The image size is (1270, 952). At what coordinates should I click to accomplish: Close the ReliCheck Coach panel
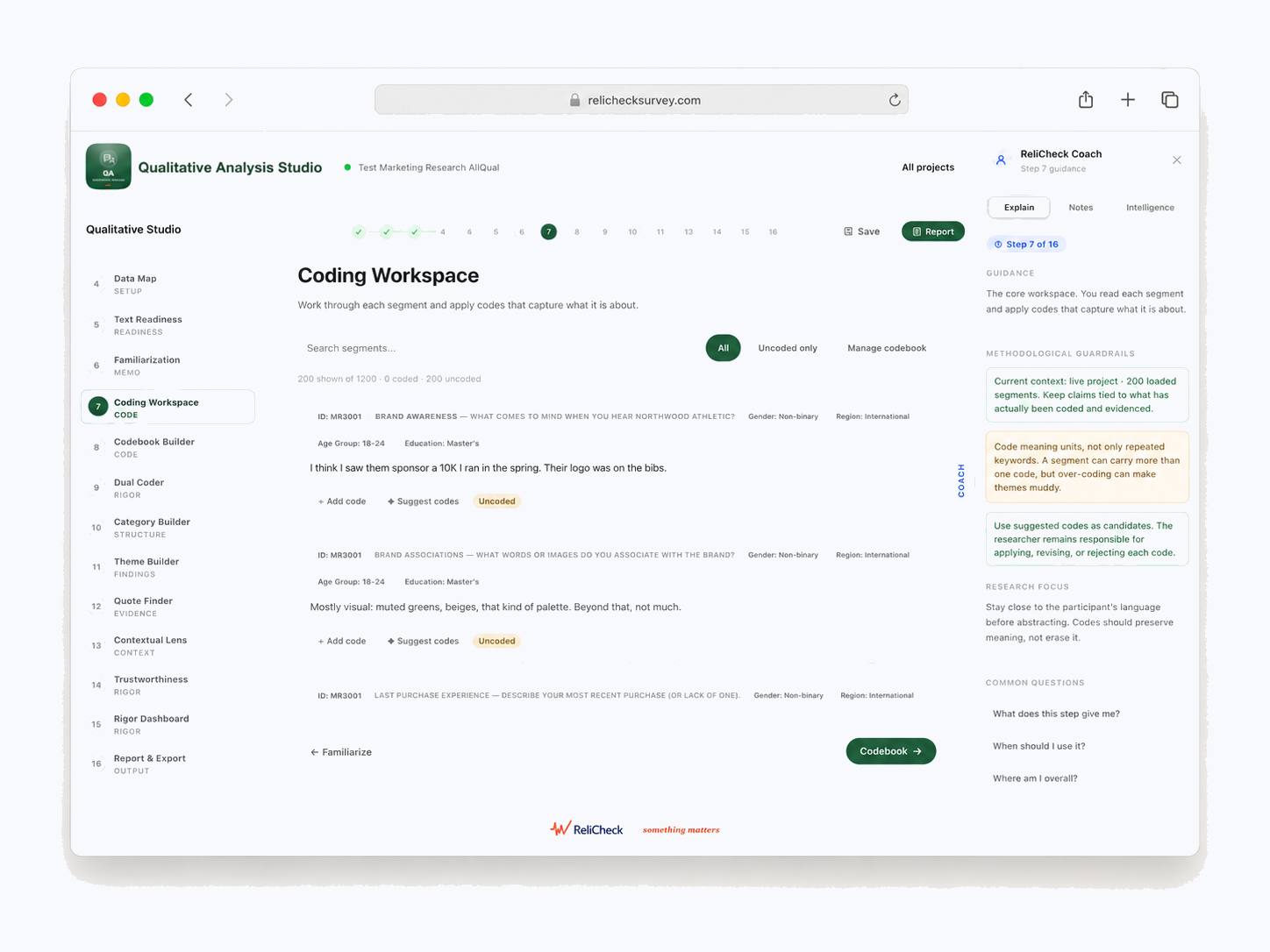[1177, 160]
